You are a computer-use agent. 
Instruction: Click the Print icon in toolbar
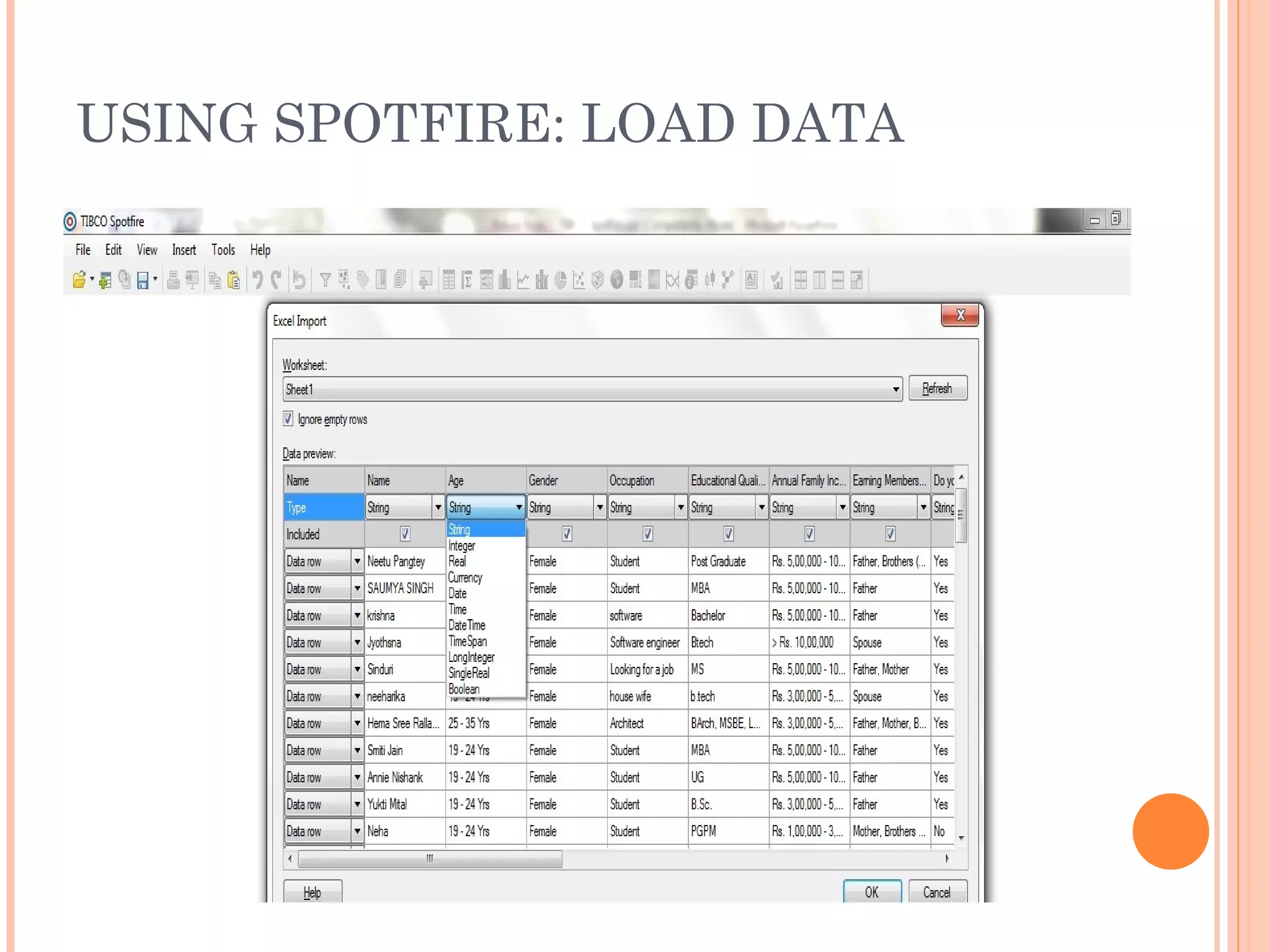pos(174,281)
